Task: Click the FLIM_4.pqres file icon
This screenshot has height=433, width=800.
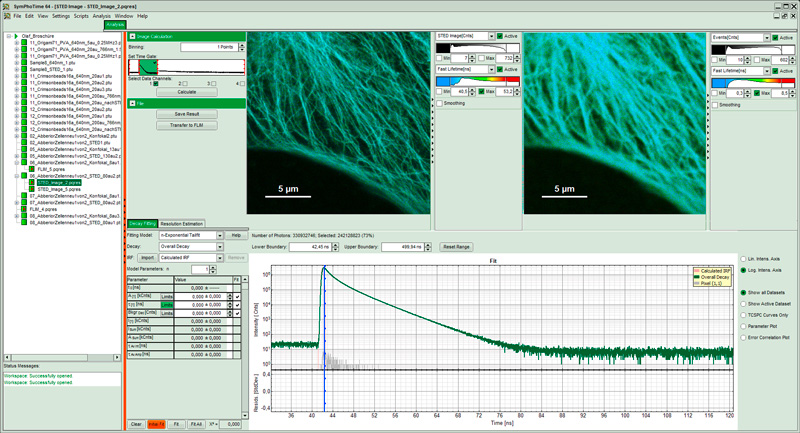Action: (24, 209)
